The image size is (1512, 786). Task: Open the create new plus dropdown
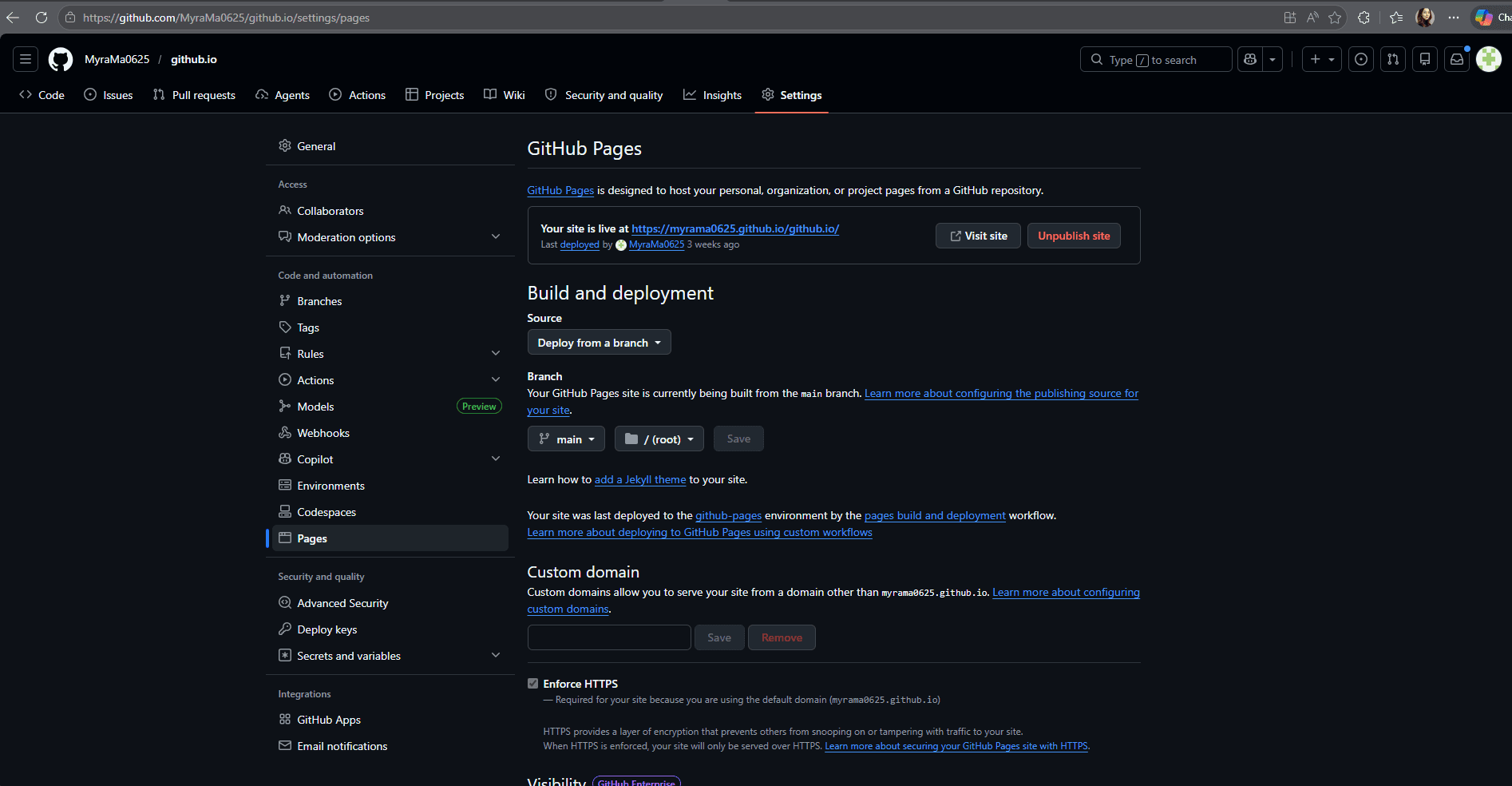click(x=1322, y=59)
